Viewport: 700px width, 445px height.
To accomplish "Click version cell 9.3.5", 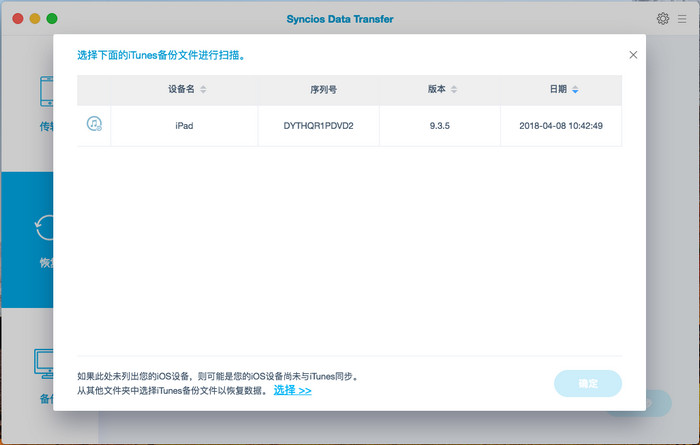I will point(440,126).
